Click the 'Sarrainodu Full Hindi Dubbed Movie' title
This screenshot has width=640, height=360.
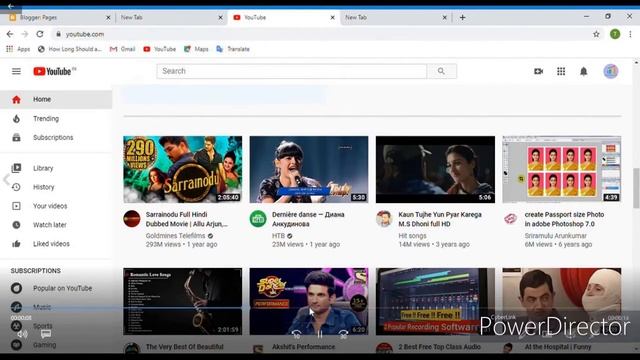point(187,219)
